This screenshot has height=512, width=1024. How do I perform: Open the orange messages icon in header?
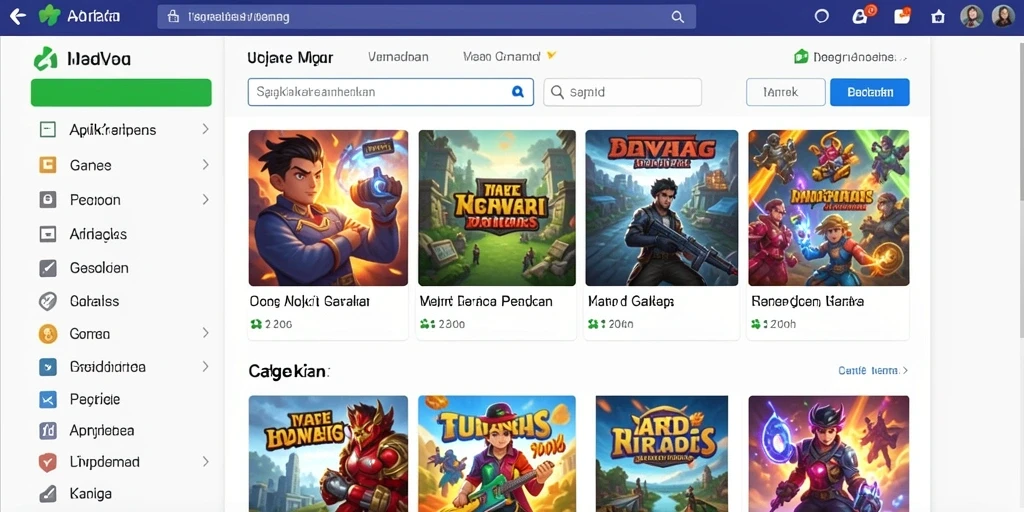coord(901,16)
